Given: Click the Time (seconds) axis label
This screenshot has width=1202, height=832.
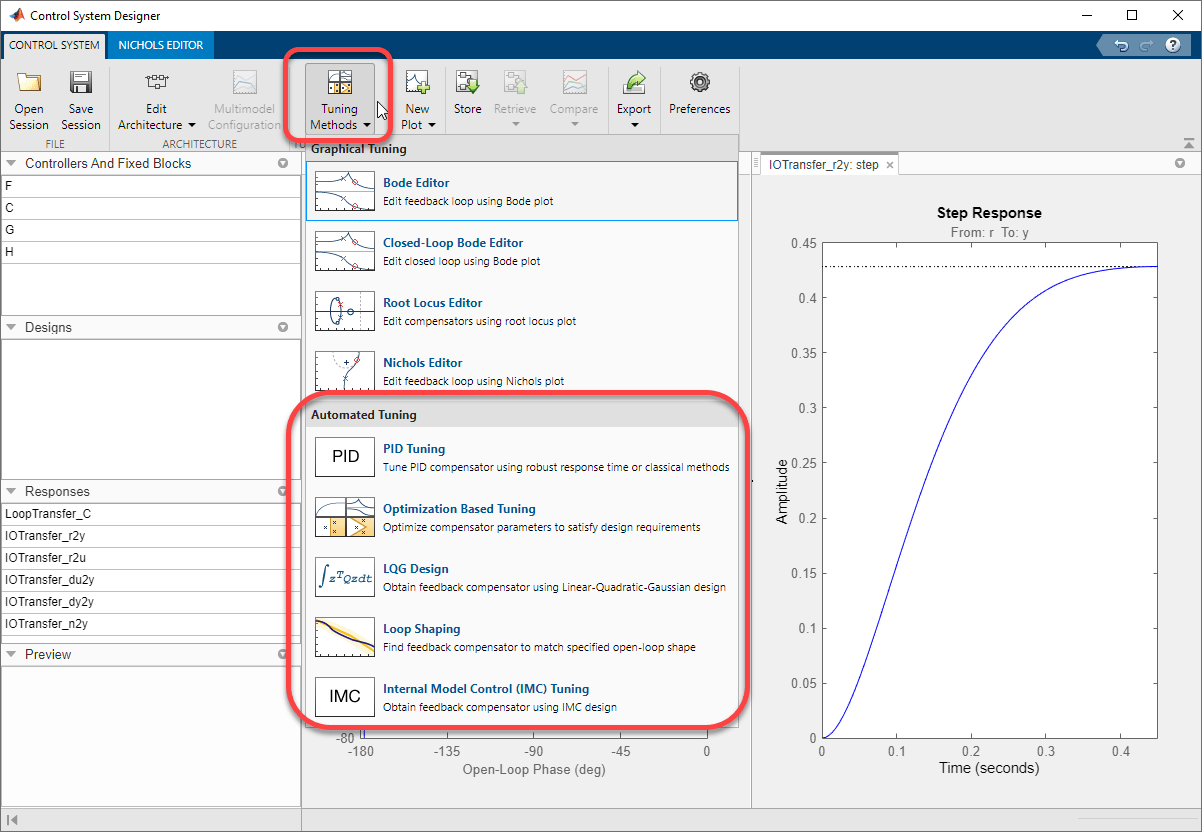Looking at the screenshot, I should tap(989, 768).
